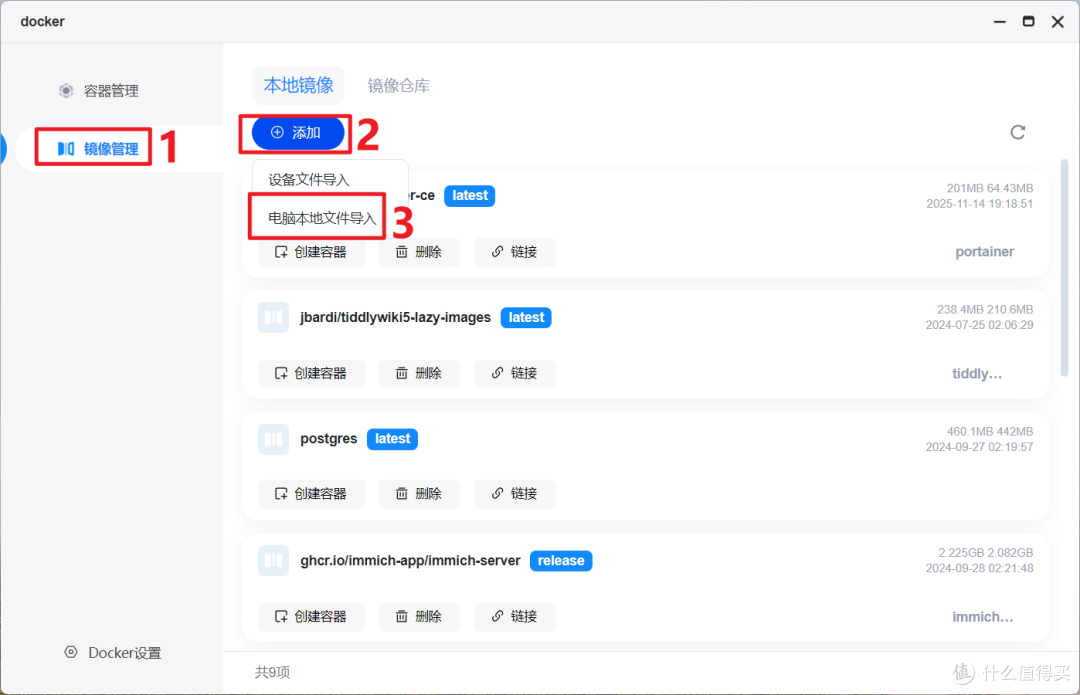
Task: Close the docker window
Action: (x=1058, y=22)
